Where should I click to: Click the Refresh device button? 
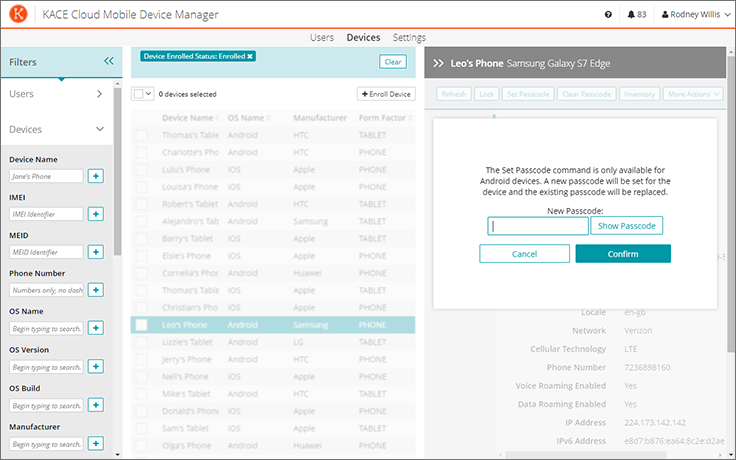tap(453, 94)
